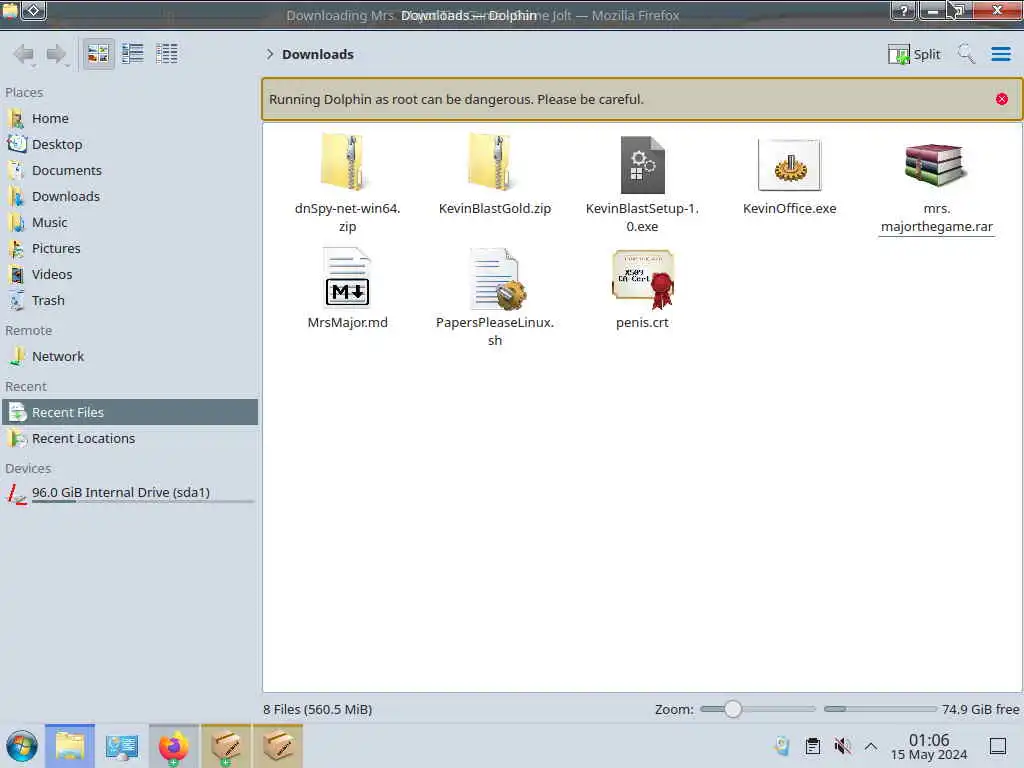Split the Dolphin view
This screenshot has height=768, width=1024.
[914, 54]
